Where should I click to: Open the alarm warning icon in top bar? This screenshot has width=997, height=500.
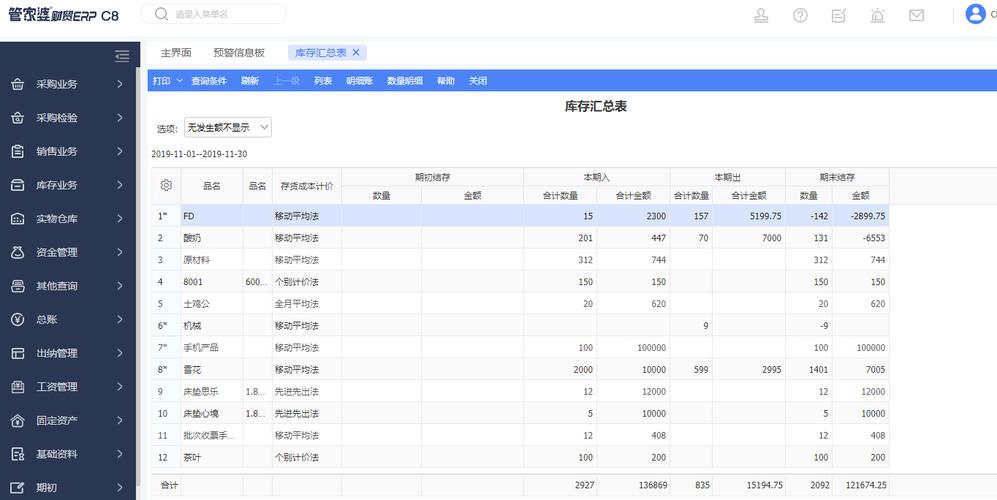coord(877,15)
